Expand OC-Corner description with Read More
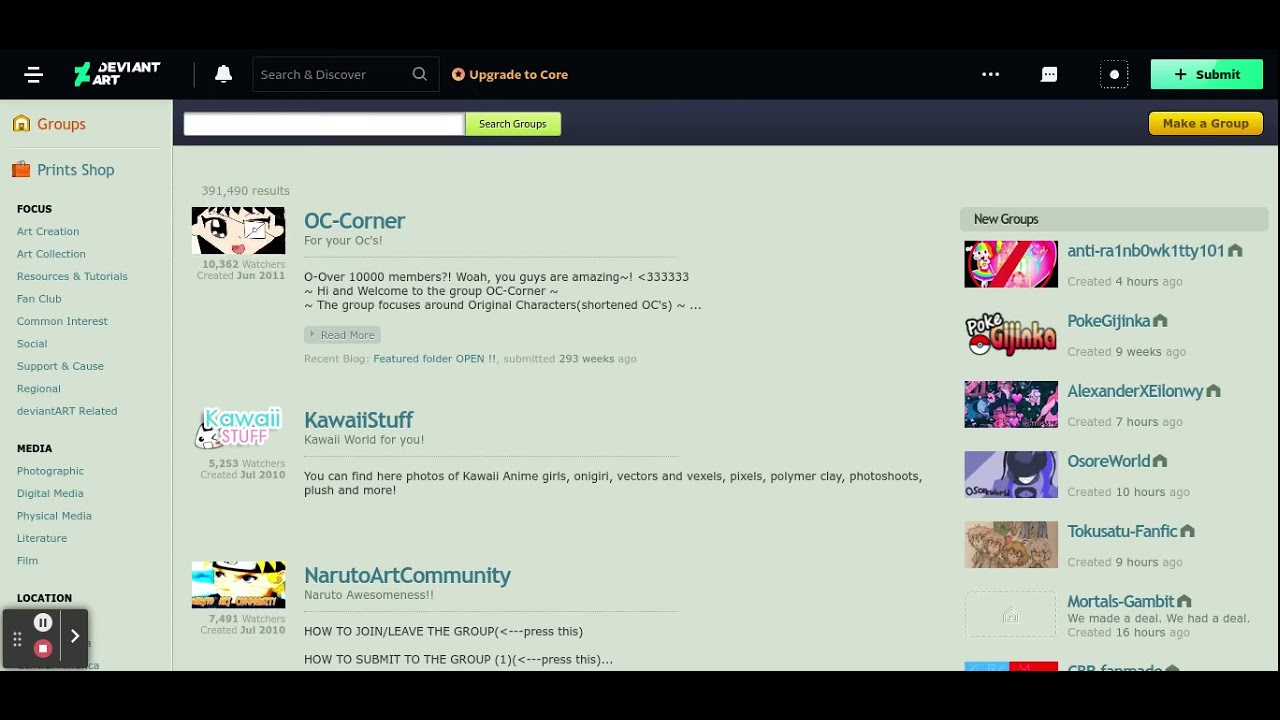This screenshot has height=720, width=1280. pos(342,335)
